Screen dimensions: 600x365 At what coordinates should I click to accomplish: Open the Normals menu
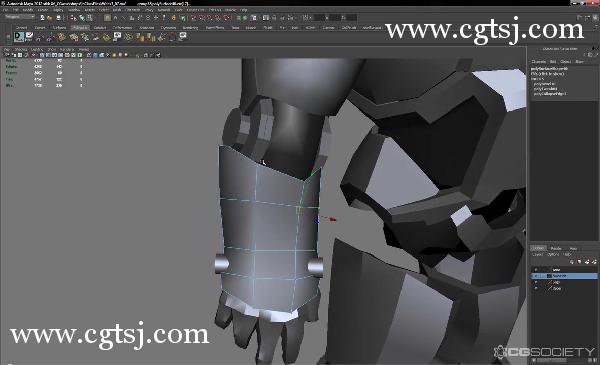[164, 10]
